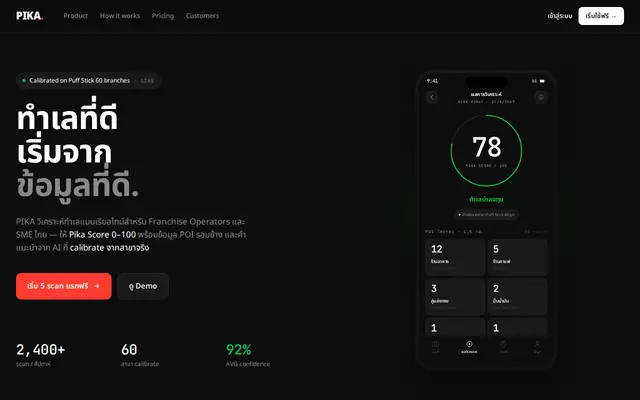Viewport: 640px width, 400px height.
Task: Click the 'PIKA SCORE / 100' label in the gauge
Action: (x=486, y=166)
